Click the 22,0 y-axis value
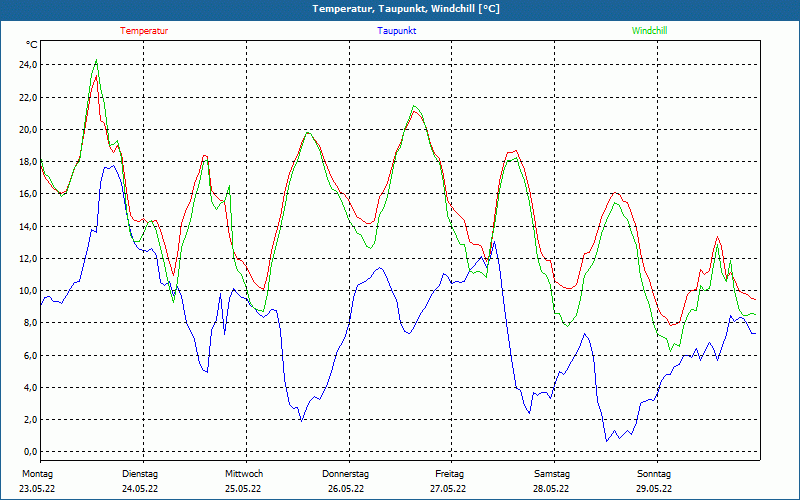Viewport: 800px width, 500px height. (28, 97)
